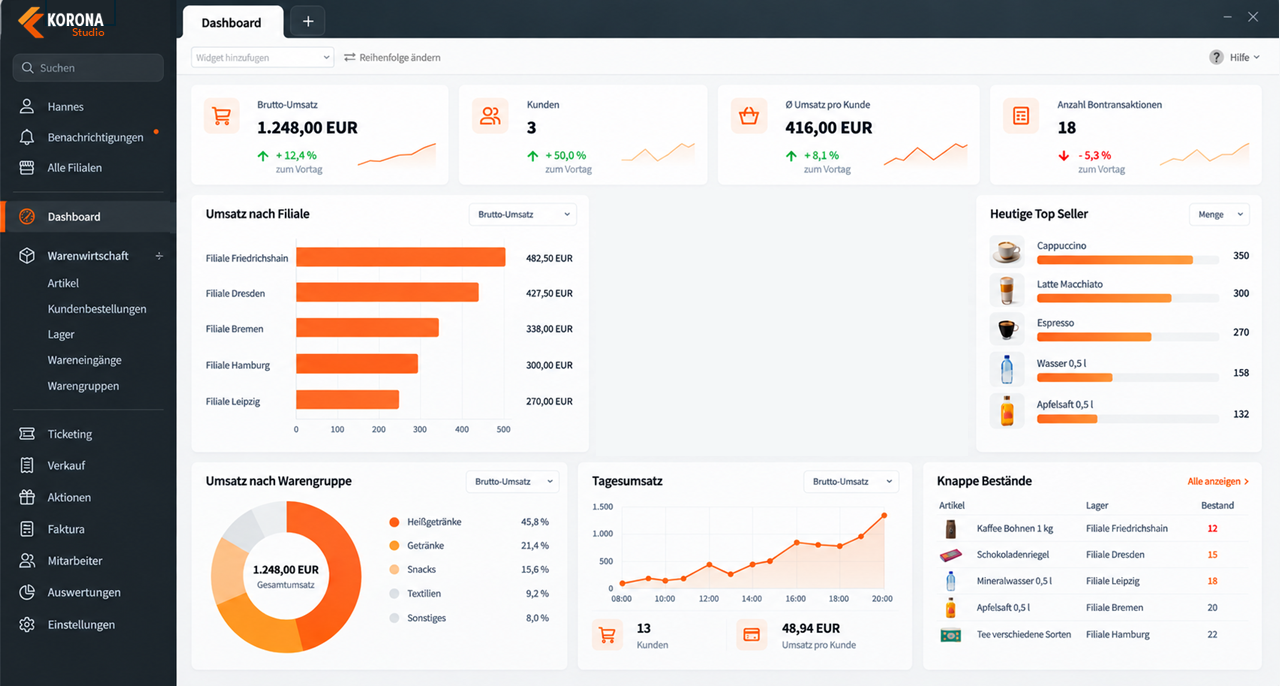Click the Hannes user profile icon
The height and width of the screenshot is (686, 1280).
(27, 107)
